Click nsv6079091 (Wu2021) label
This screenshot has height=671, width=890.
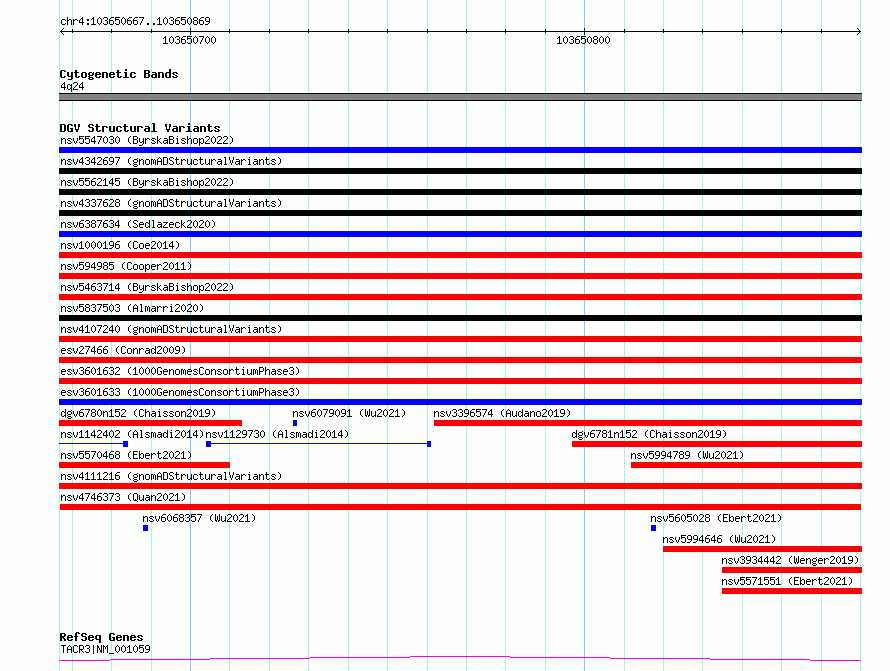coord(349,413)
